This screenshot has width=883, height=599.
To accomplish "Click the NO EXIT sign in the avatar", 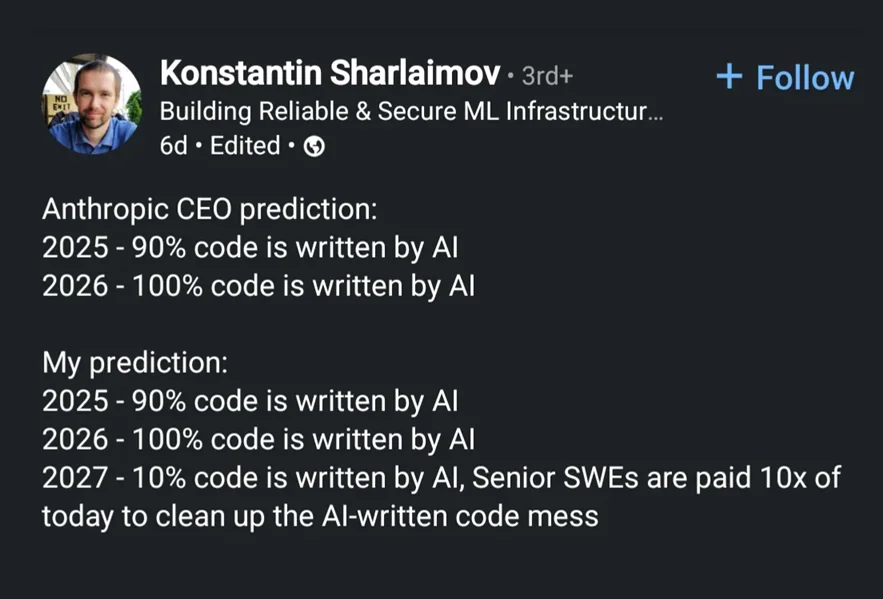I will click(59, 104).
